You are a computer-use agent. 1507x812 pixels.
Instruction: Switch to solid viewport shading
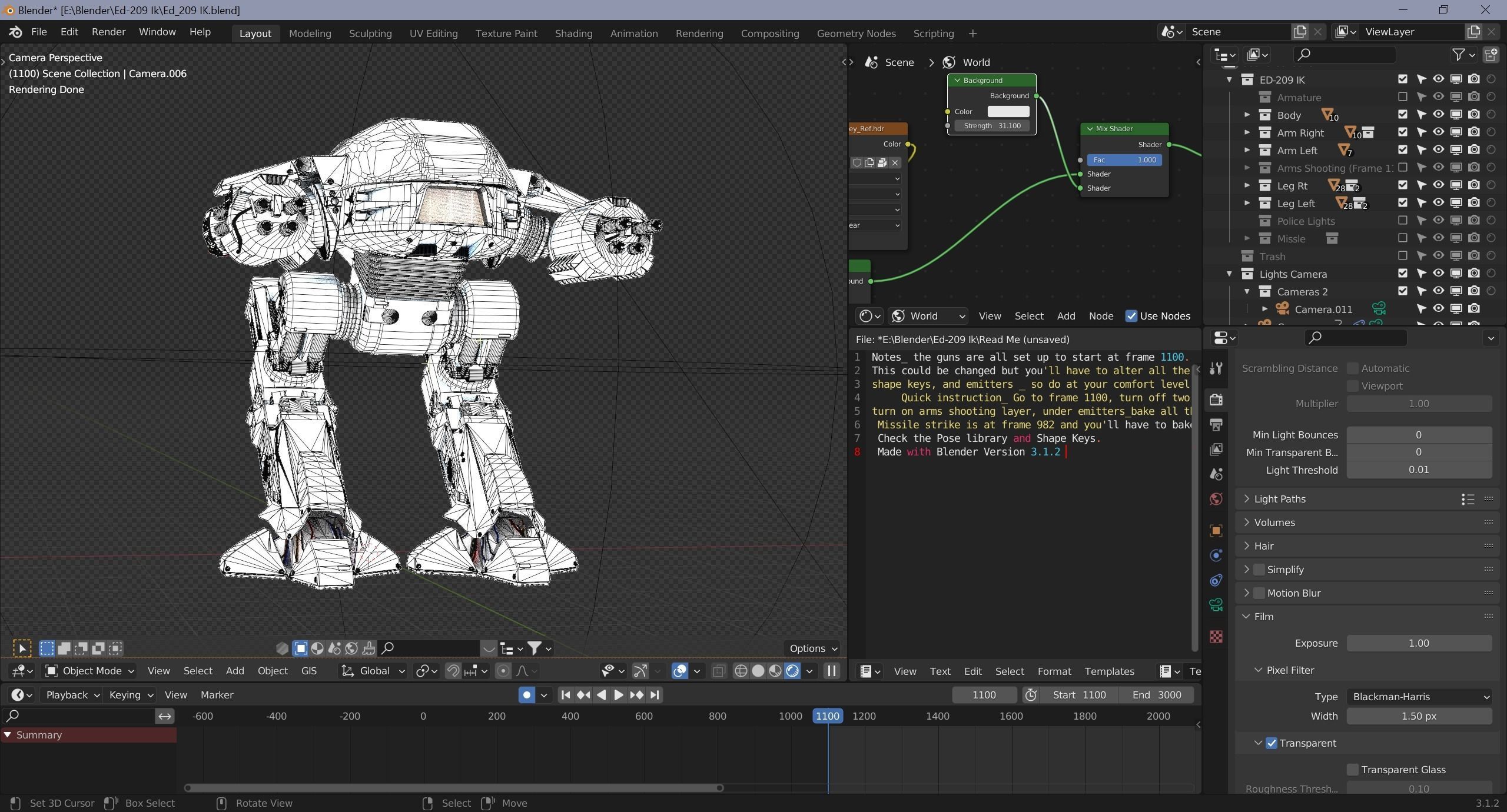(758, 671)
